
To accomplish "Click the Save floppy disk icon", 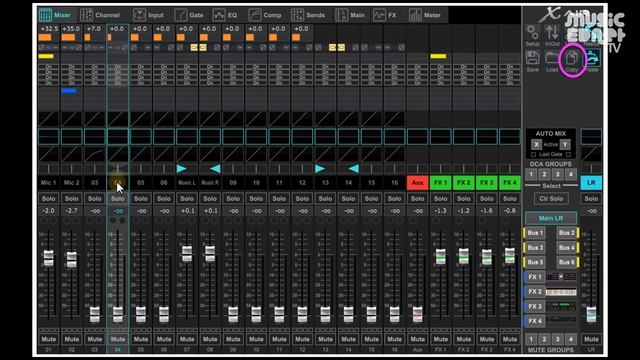I will click(532, 58).
